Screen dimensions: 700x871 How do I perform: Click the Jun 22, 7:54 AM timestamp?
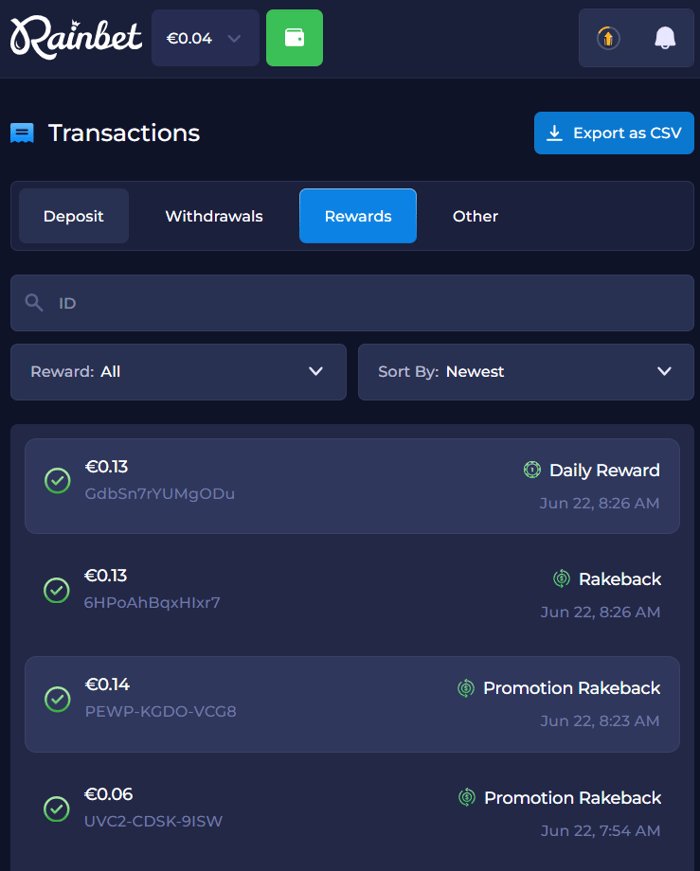(601, 830)
